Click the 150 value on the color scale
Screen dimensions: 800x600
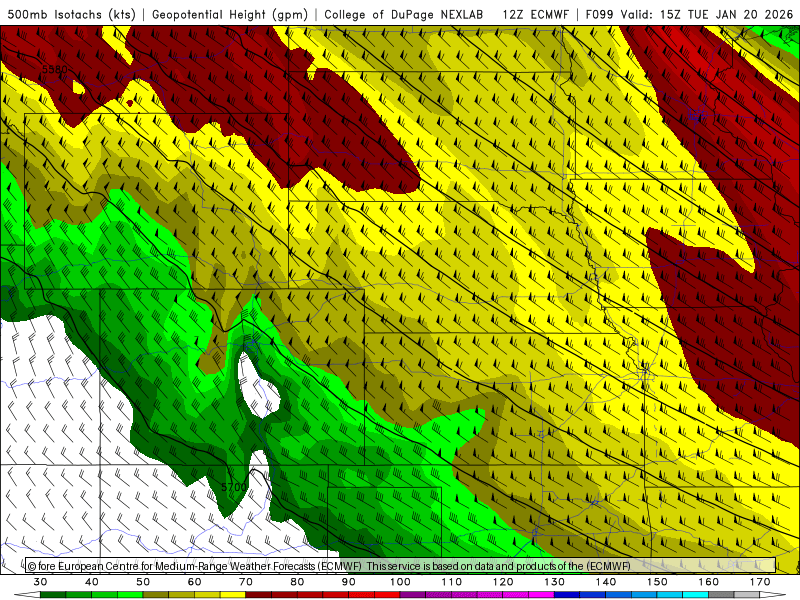[658, 582]
